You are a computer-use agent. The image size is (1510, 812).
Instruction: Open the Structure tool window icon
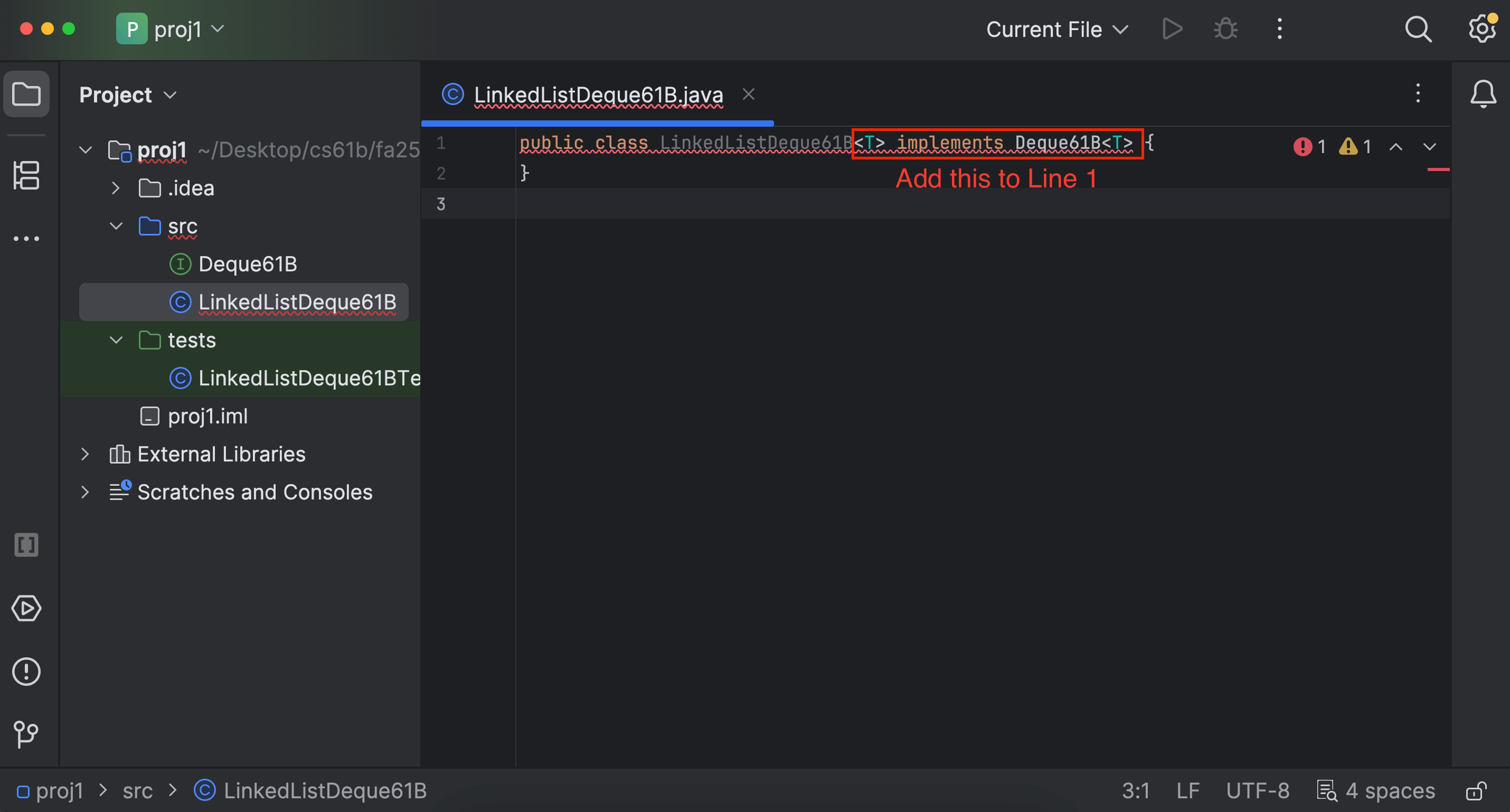(x=26, y=175)
